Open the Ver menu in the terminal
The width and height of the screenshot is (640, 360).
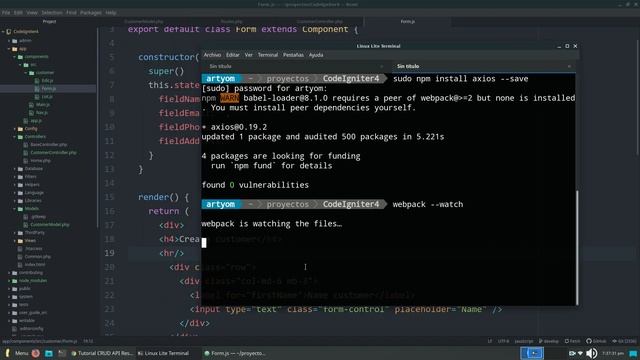tap(249, 55)
